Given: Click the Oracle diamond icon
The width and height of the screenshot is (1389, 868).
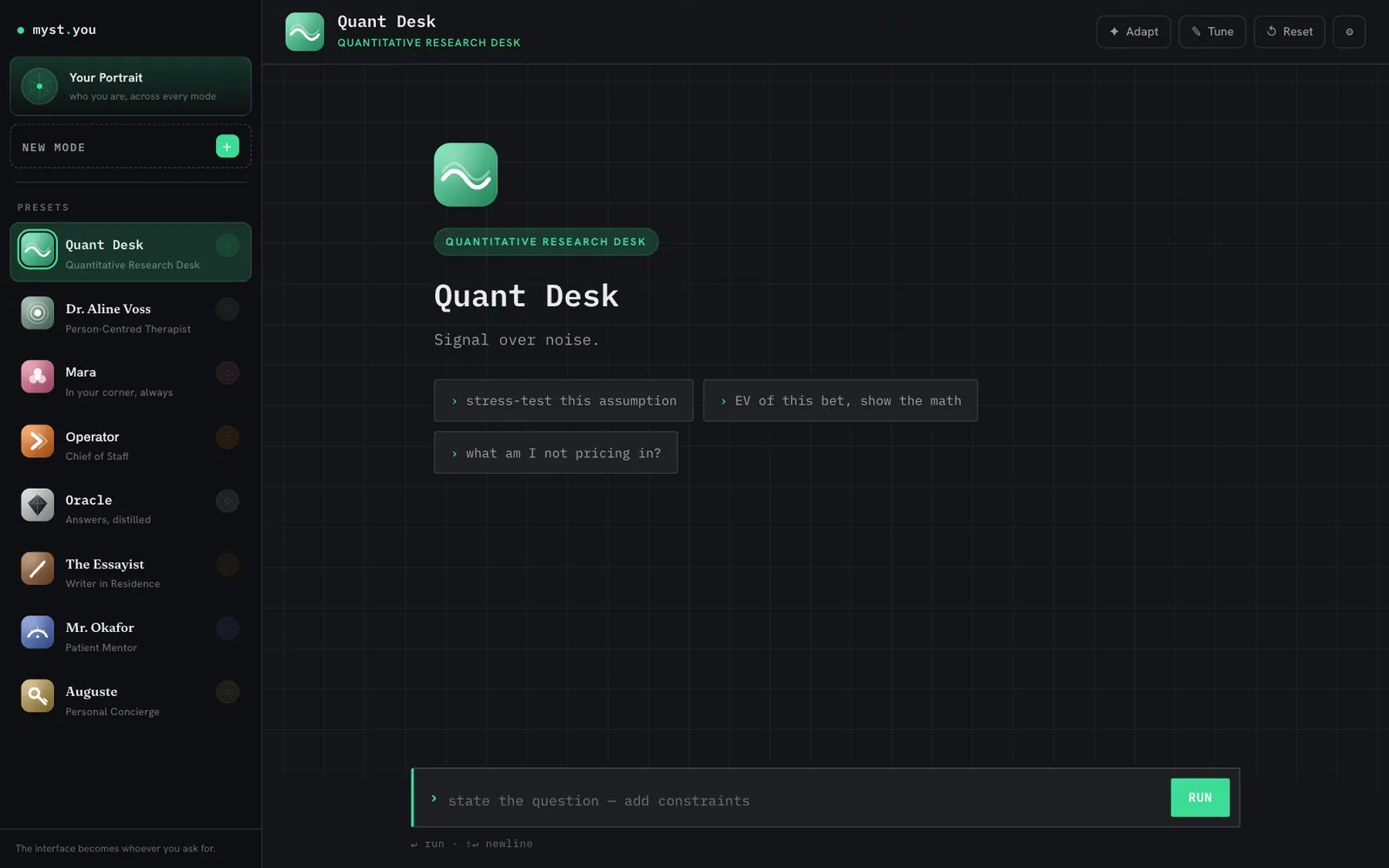Looking at the screenshot, I should pyautogui.click(x=37, y=504).
